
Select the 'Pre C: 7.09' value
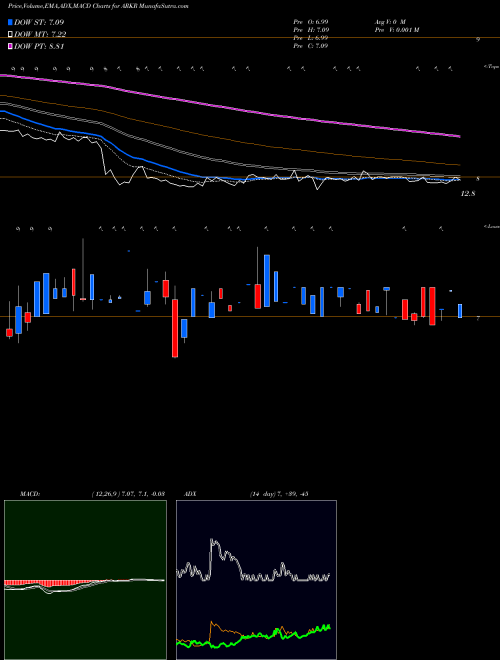311,46
